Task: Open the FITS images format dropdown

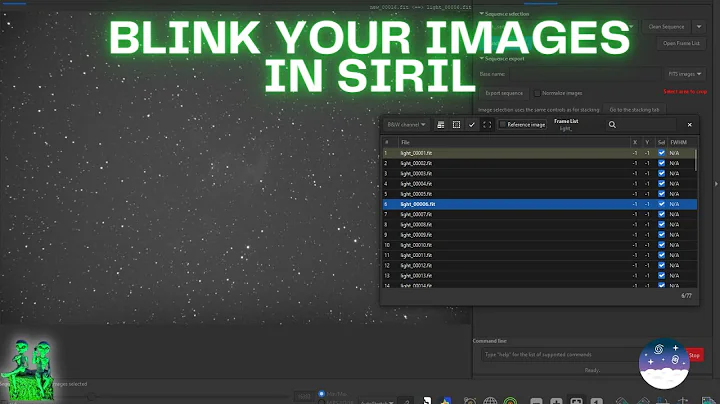Action: 685,74
